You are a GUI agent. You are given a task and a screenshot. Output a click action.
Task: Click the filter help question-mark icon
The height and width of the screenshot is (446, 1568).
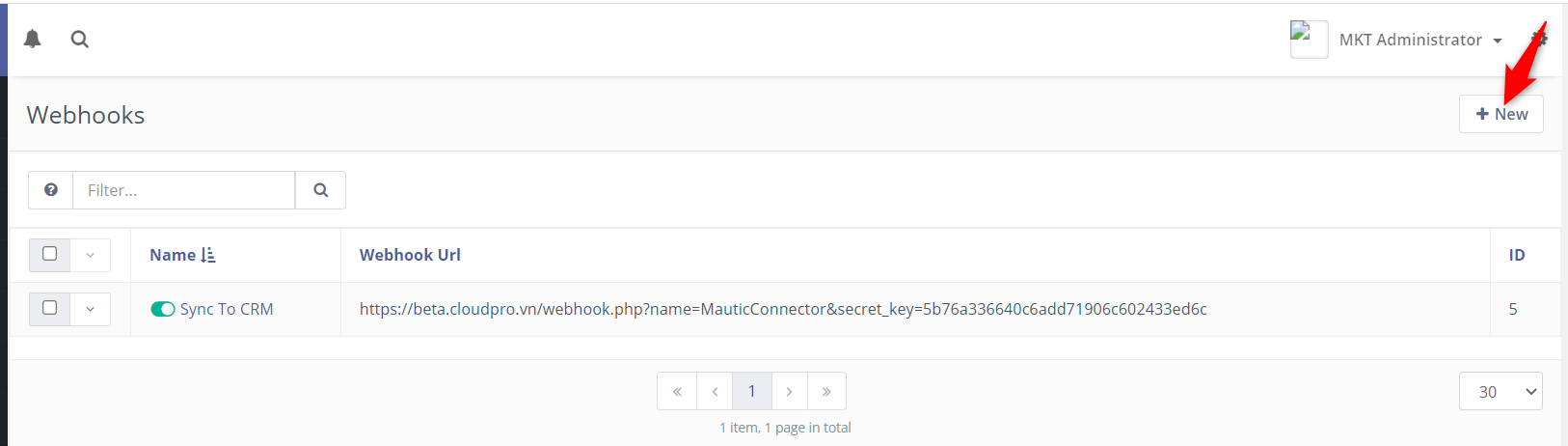(x=51, y=190)
